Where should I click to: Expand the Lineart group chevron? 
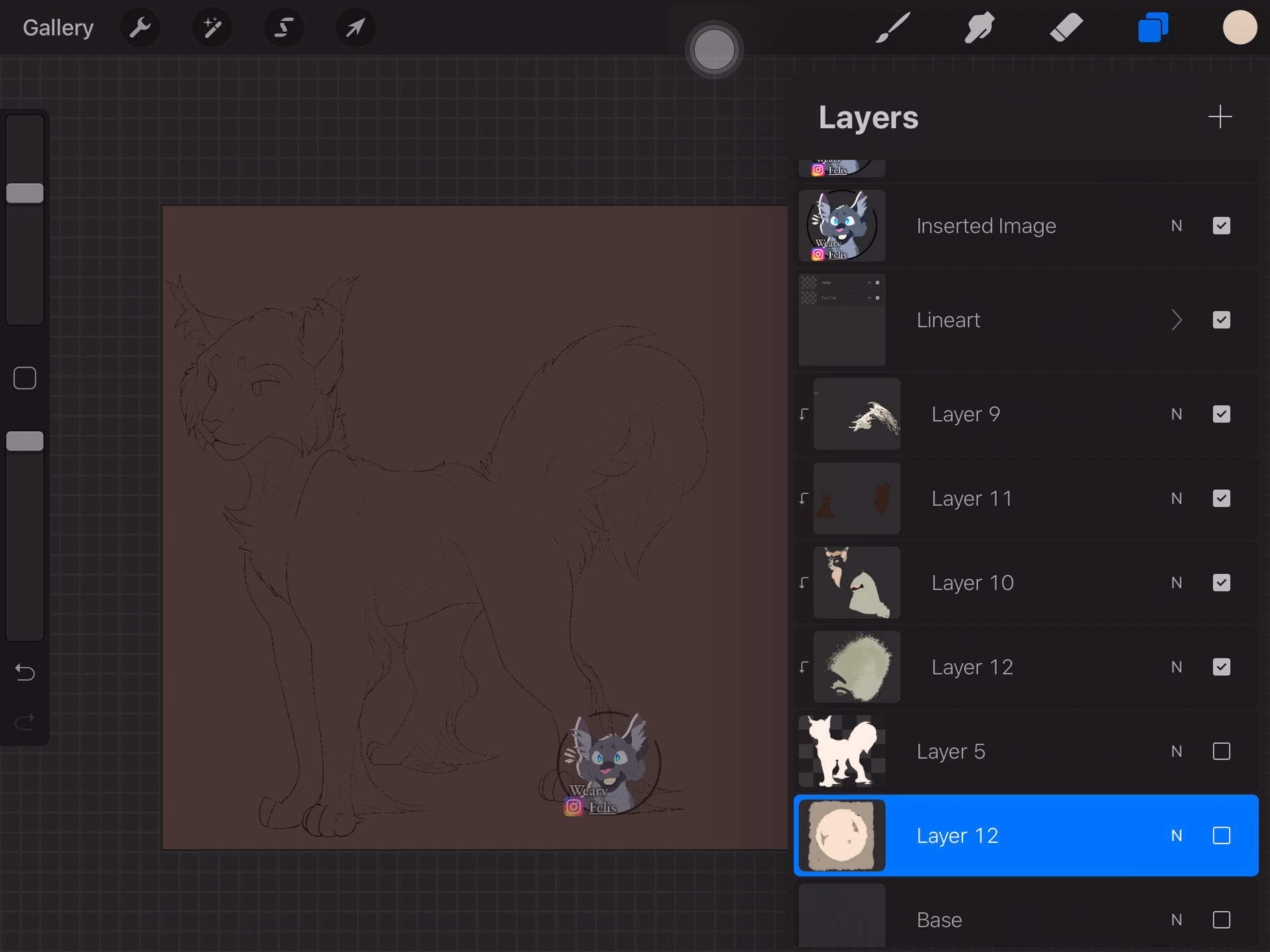pyautogui.click(x=1176, y=320)
